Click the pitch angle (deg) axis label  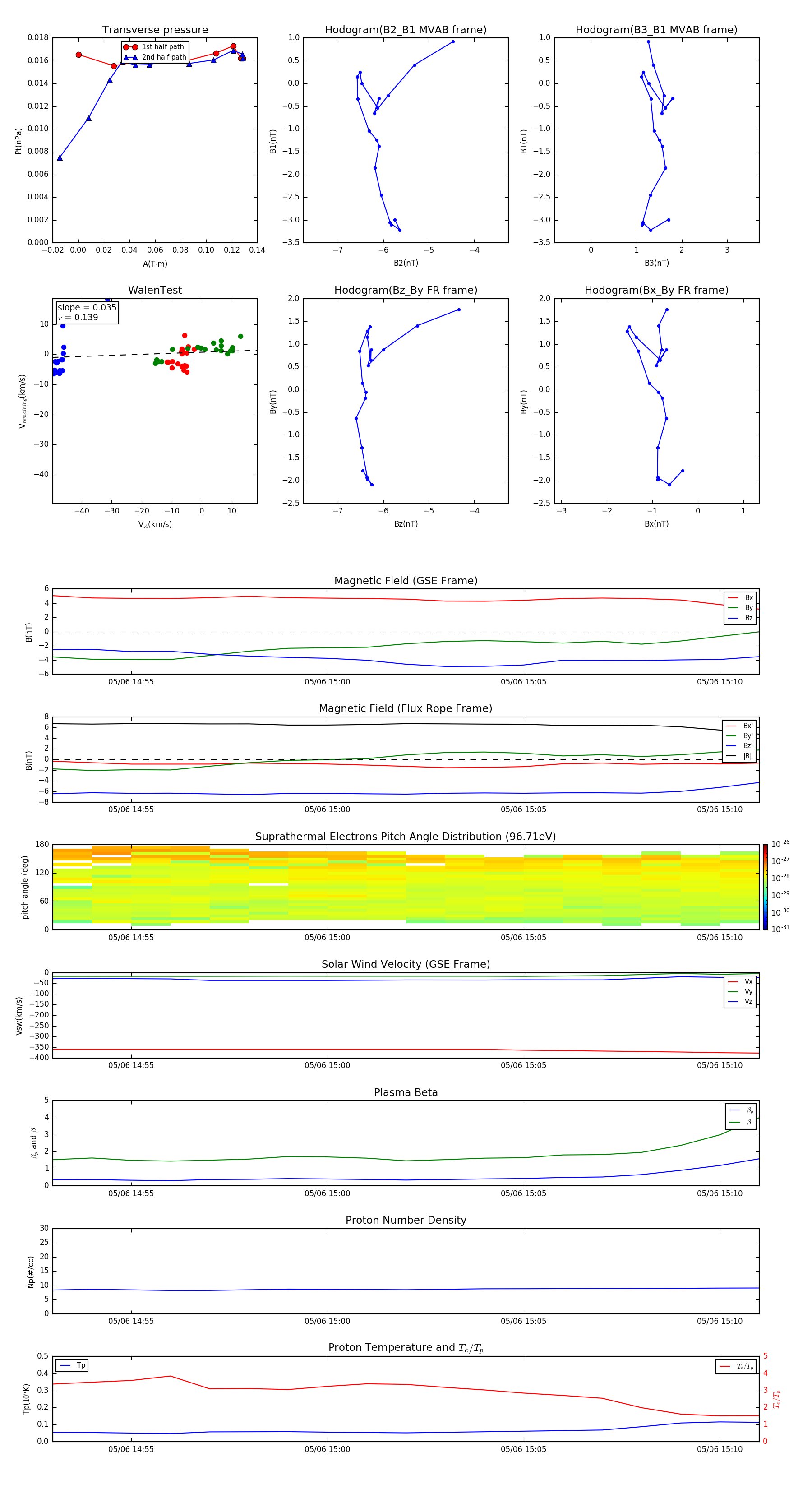25,887
